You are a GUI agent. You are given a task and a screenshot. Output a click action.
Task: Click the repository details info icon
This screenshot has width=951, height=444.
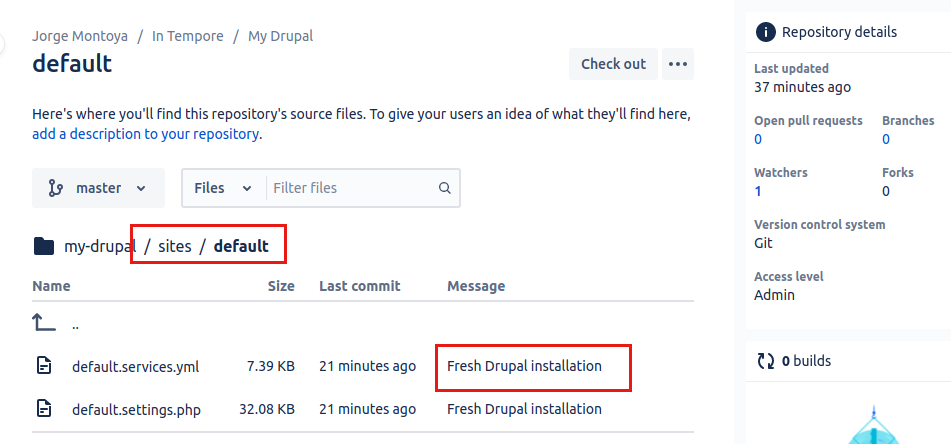pos(766,32)
